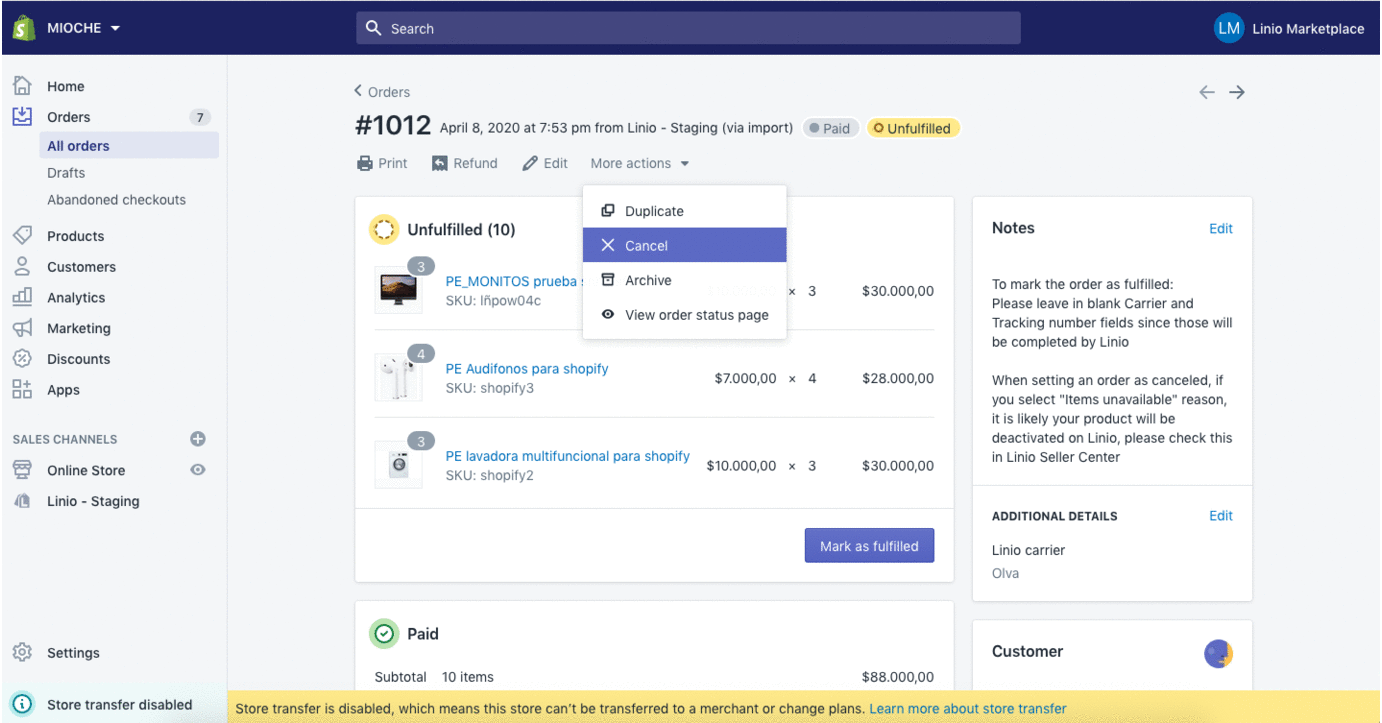The width and height of the screenshot is (1382, 723).
Task: Click the Online Store storefront icon
Action: click(x=22, y=470)
